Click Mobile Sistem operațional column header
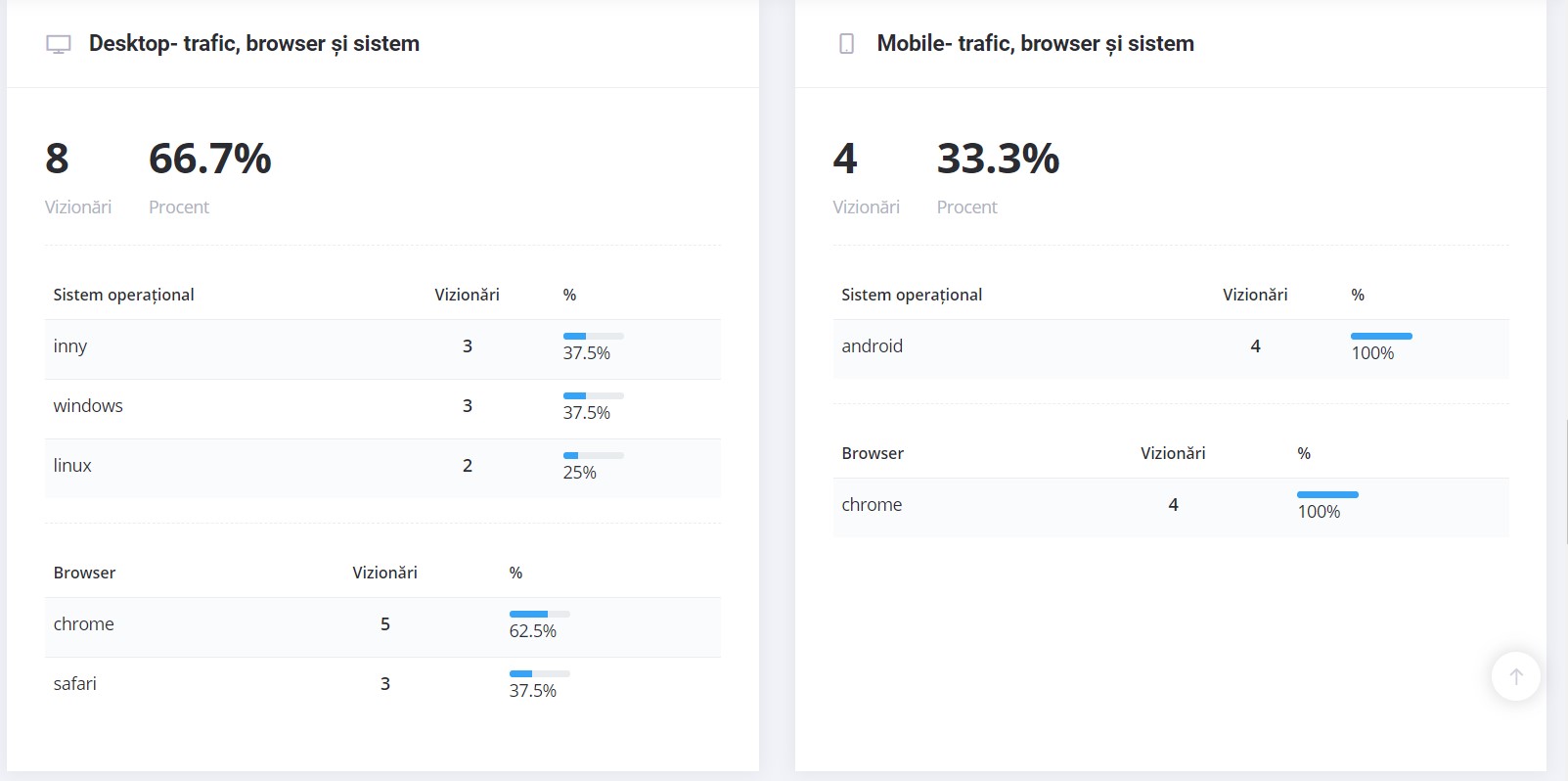The width and height of the screenshot is (1568, 781). tap(912, 295)
